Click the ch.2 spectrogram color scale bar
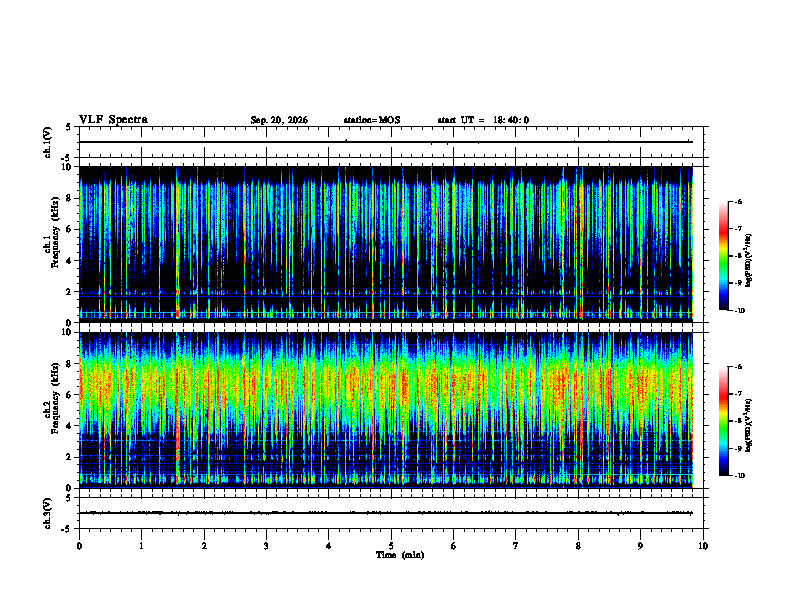 pos(723,421)
